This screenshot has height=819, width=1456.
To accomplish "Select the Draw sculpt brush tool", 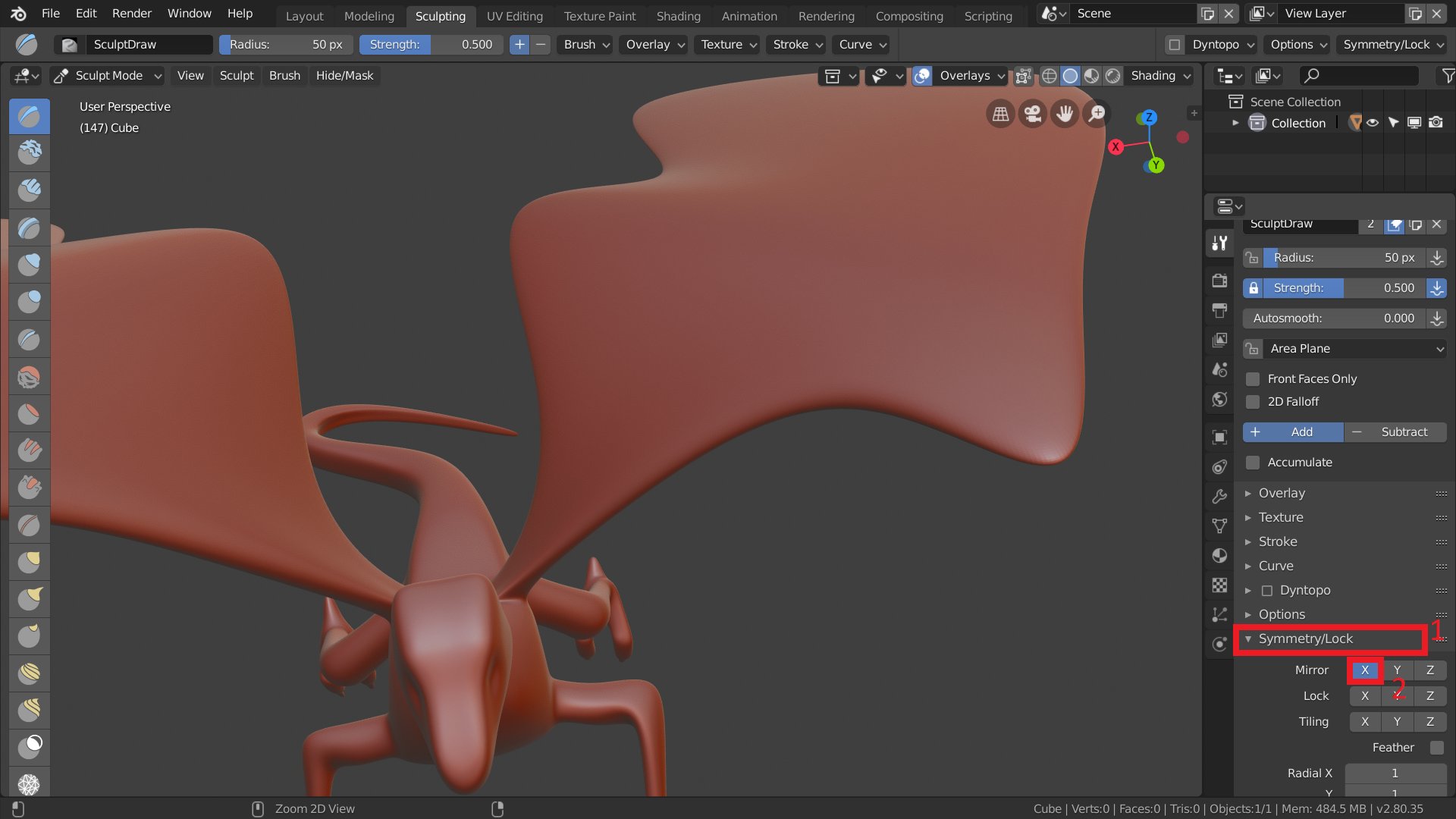I will 30,116.
